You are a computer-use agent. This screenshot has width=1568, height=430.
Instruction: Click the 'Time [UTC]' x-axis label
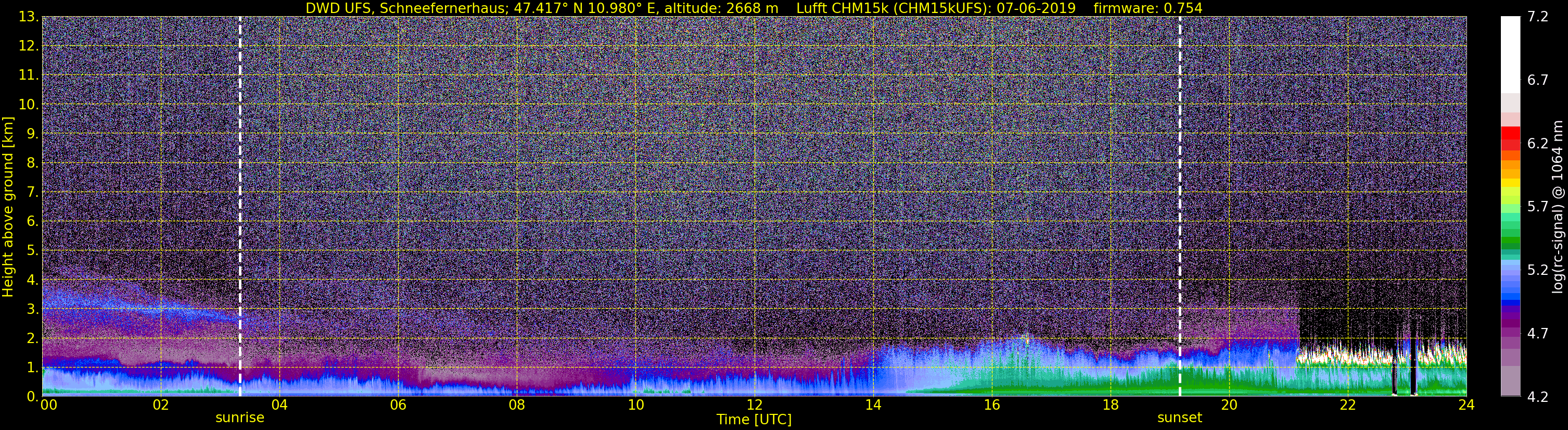click(x=754, y=420)
